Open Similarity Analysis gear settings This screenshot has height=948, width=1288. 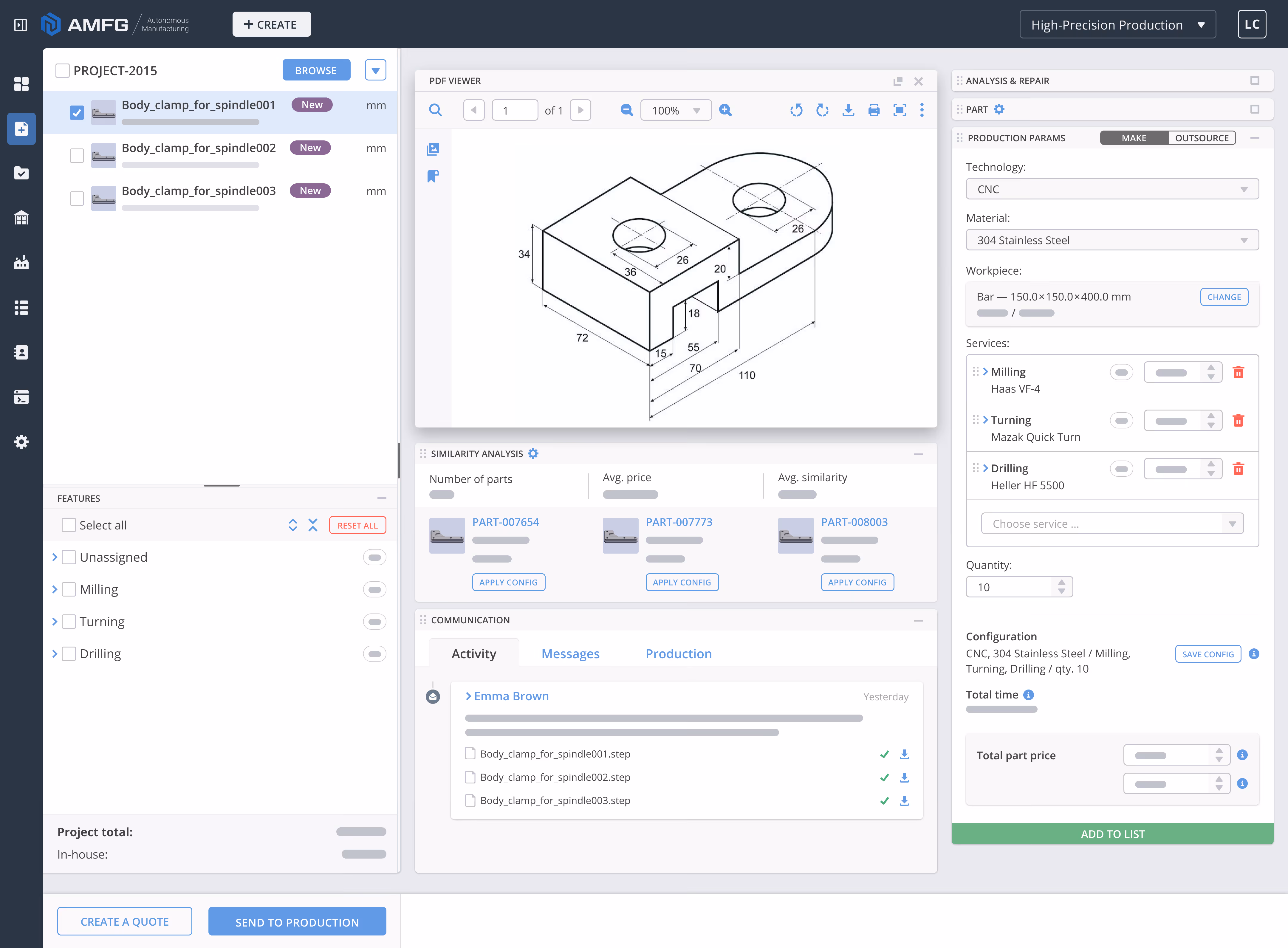533,453
